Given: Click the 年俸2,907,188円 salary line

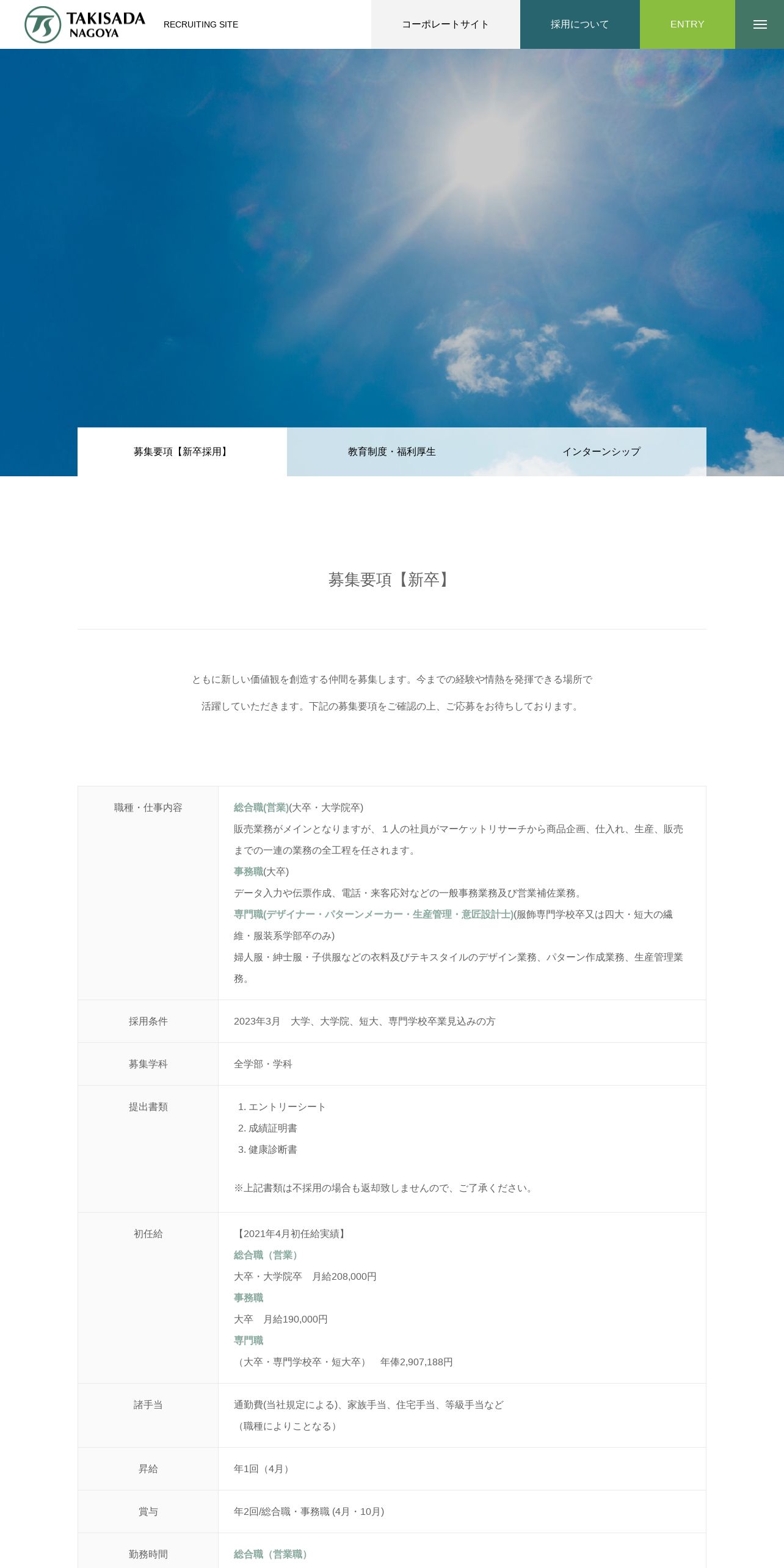Looking at the screenshot, I should (344, 1362).
